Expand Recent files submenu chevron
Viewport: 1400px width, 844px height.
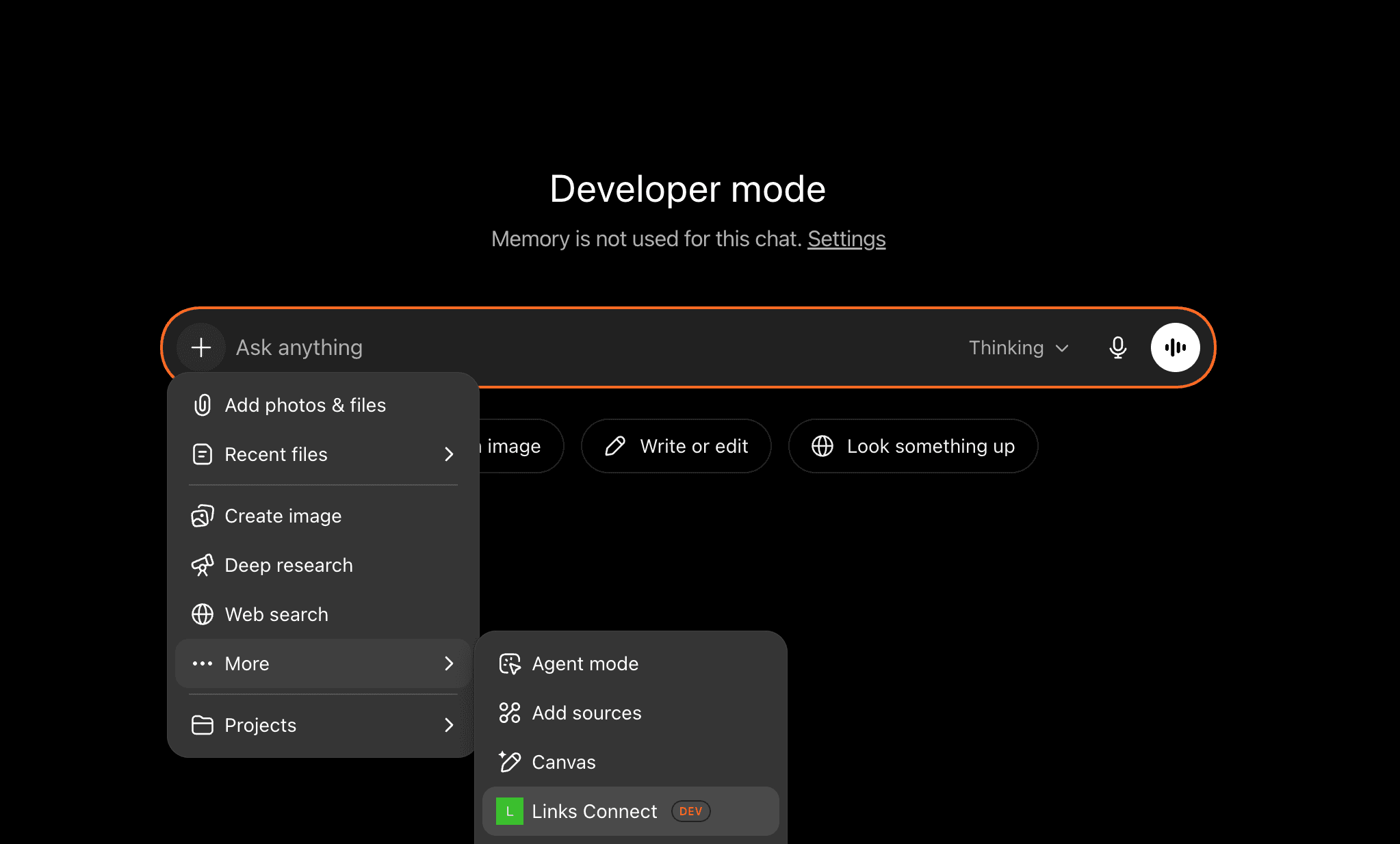tap(449, 454)
